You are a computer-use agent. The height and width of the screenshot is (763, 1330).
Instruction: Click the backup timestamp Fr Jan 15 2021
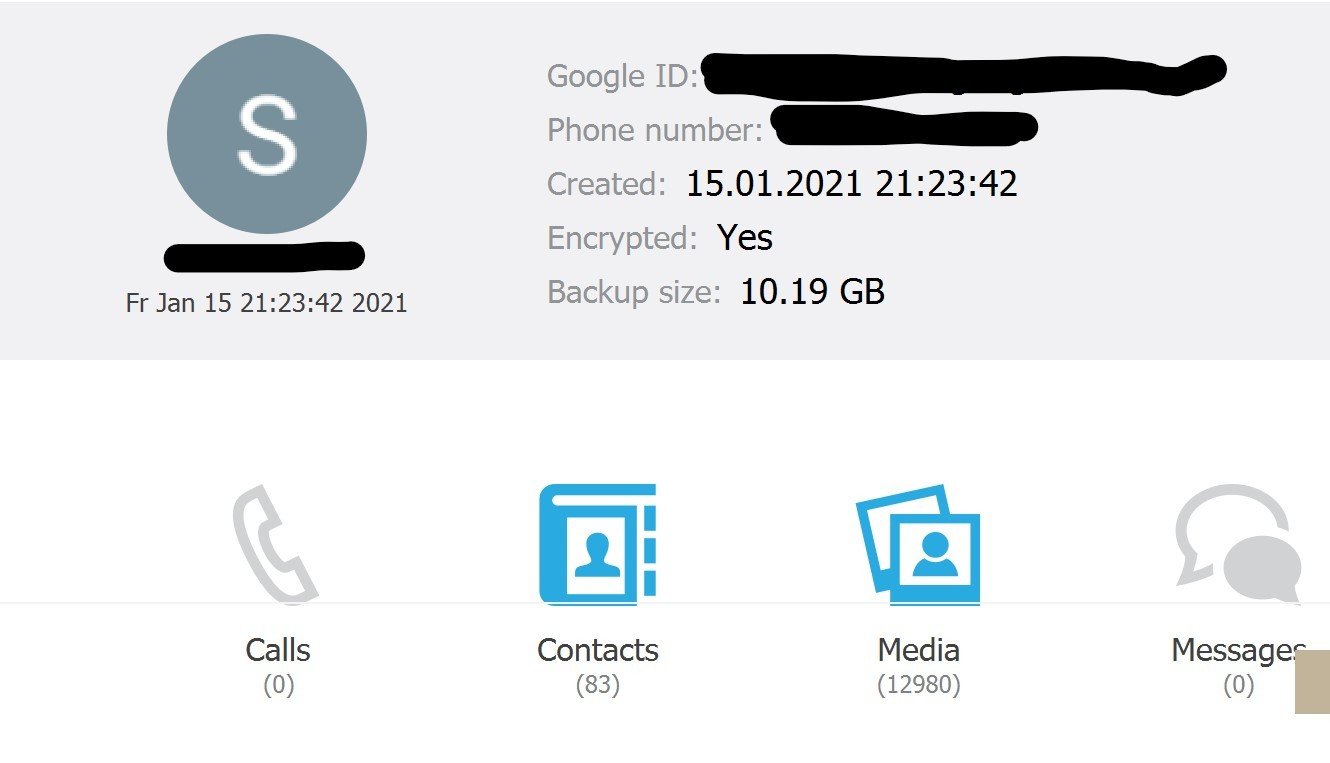267,303
